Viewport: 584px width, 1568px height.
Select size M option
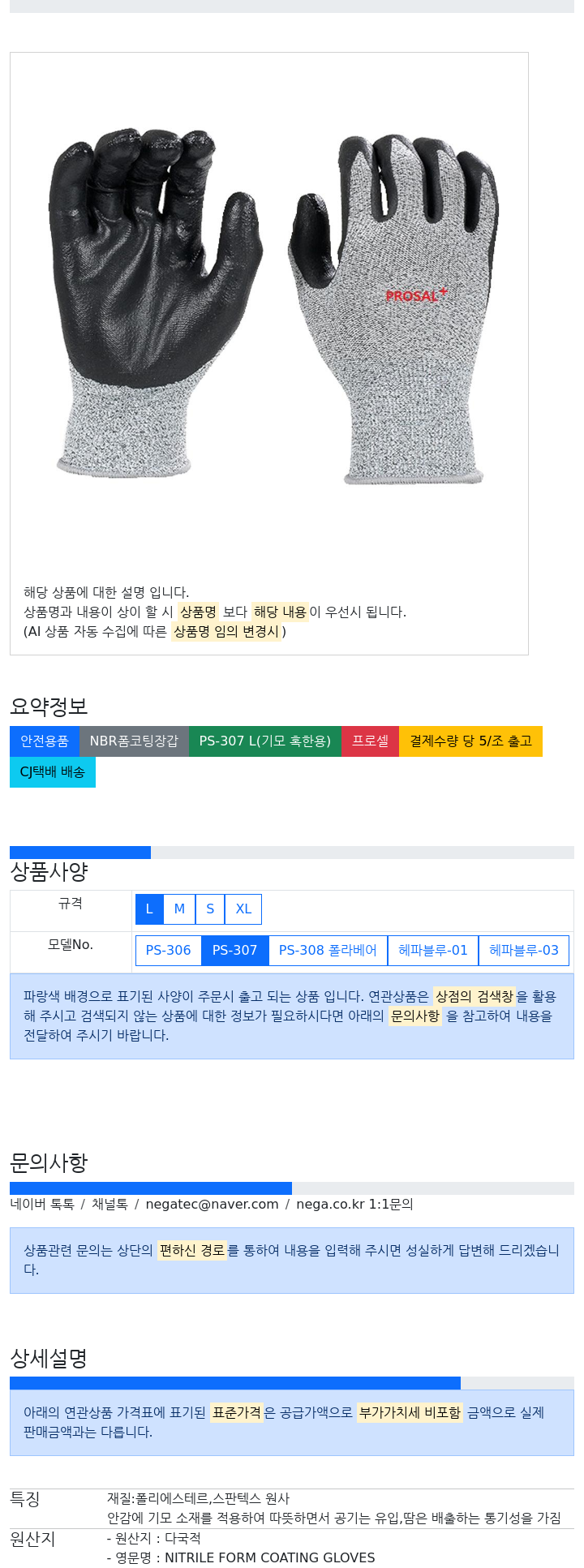(179, 909)
